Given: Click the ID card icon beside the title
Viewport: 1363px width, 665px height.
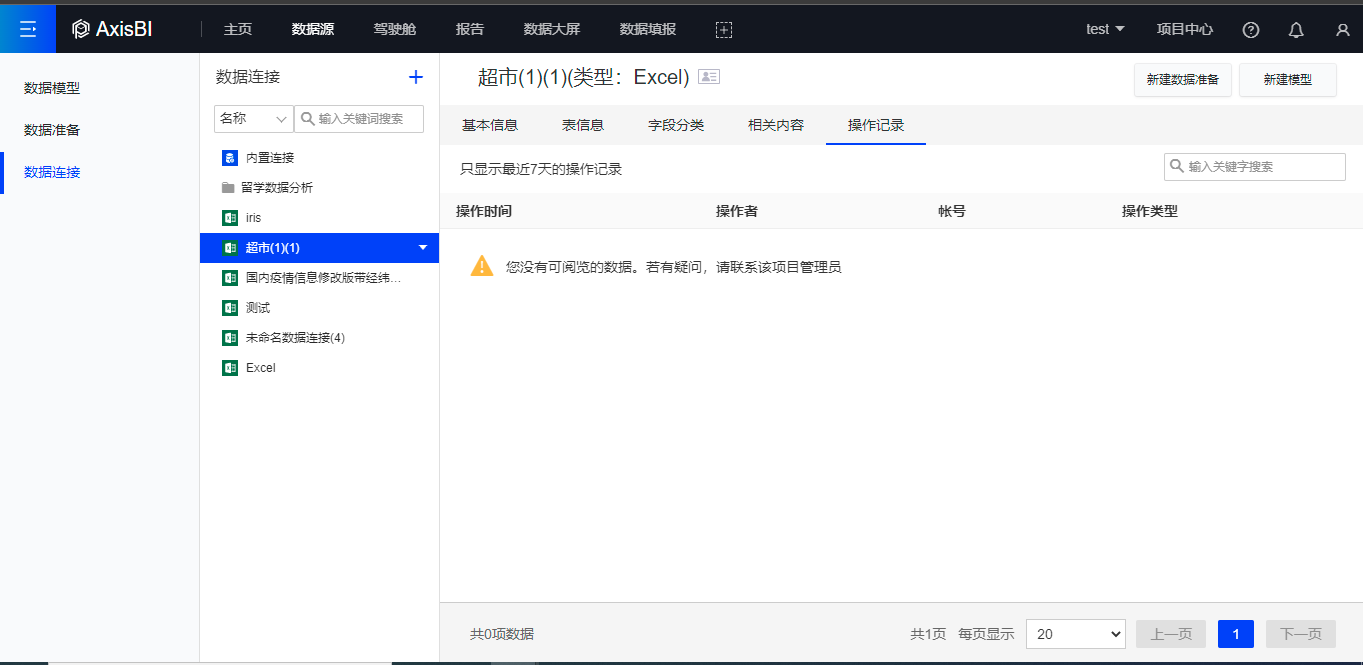Looking at the screenshot, I should coord(709,77).
